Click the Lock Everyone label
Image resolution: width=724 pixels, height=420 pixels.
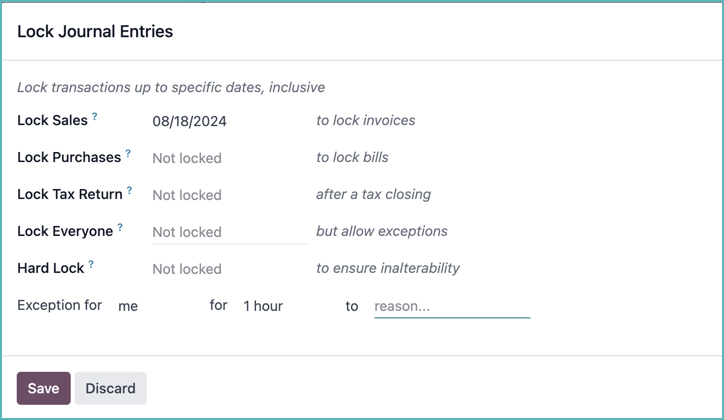click(64, 232)
